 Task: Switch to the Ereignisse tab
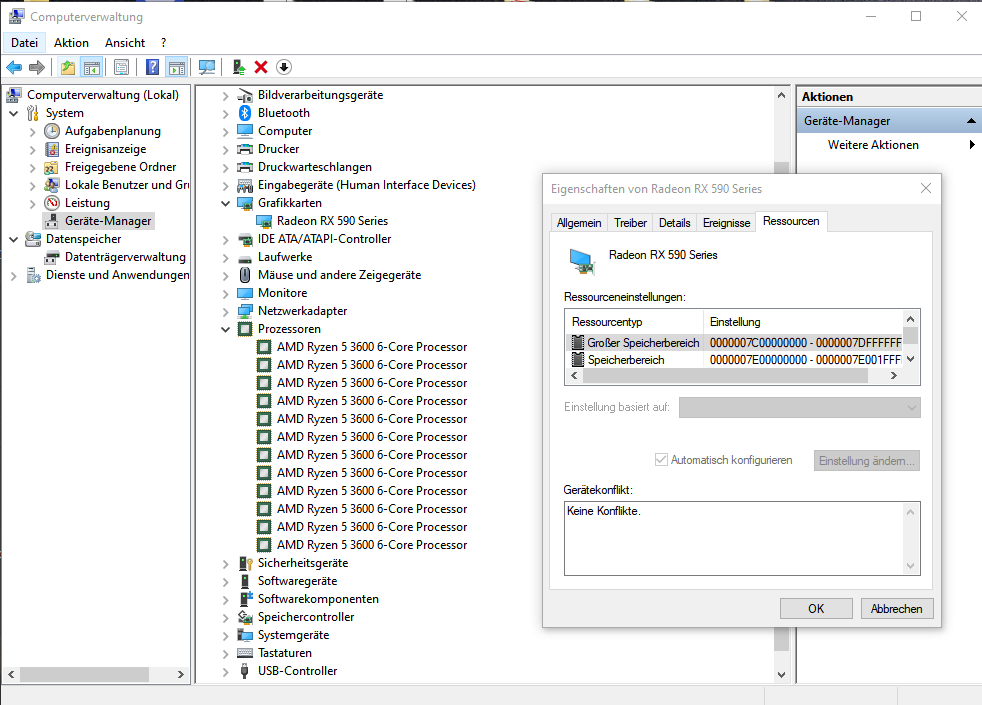pos(726,223)
